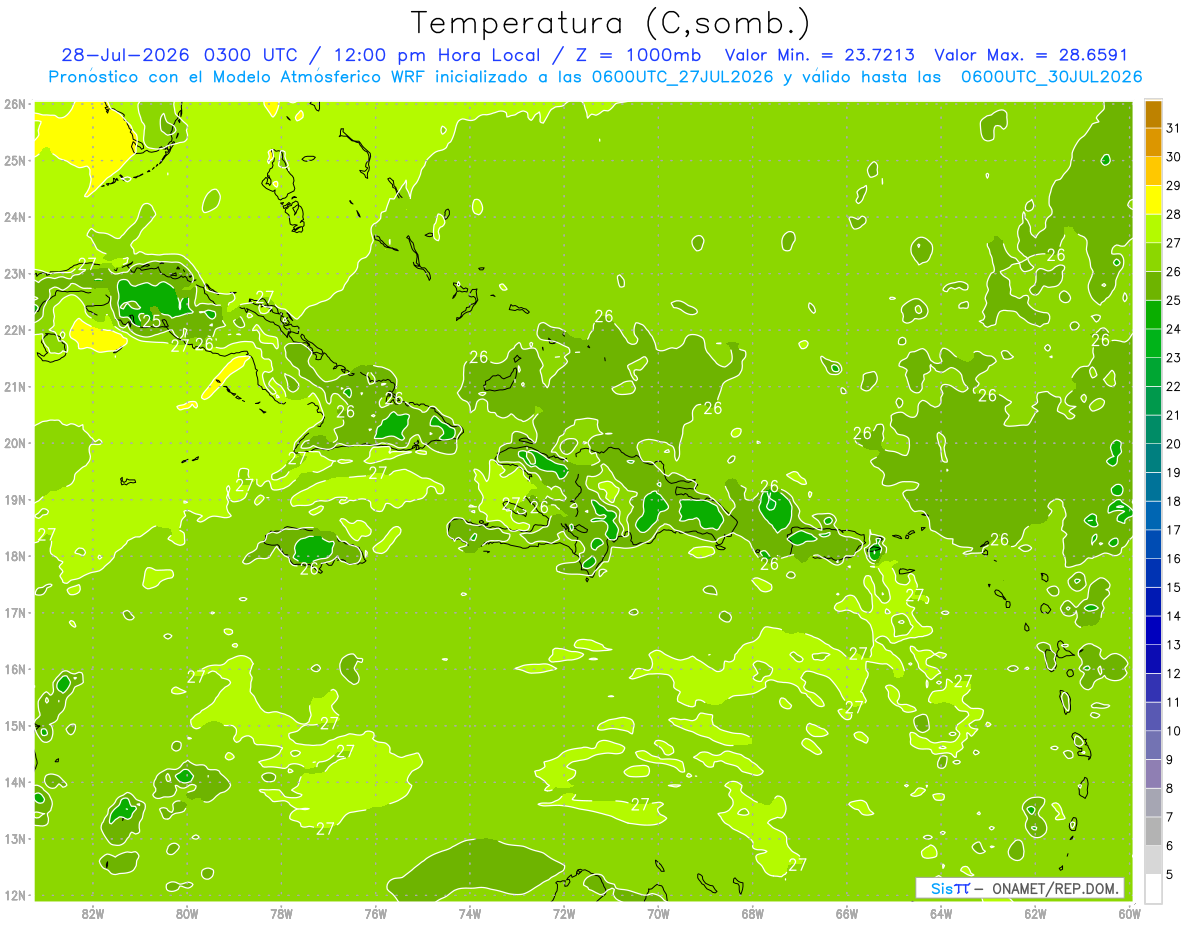Click the date text '28-Jul-2026 0300 UTC'

click(x=181, y=55)
